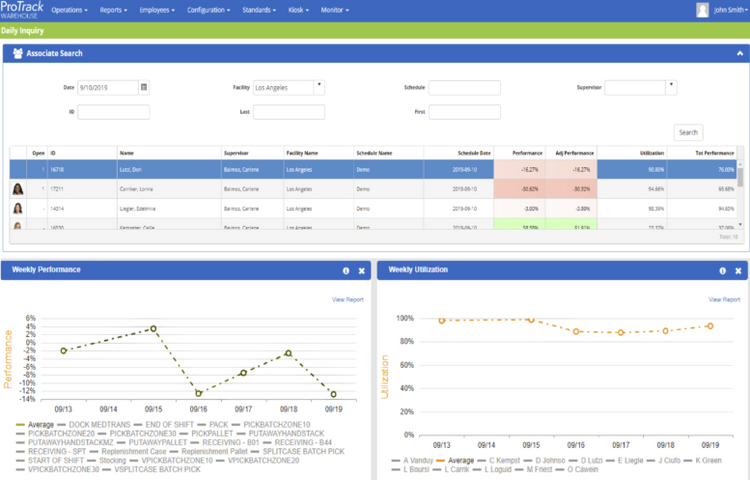Collapse the Associate Search panel

(x=739, y=54)
